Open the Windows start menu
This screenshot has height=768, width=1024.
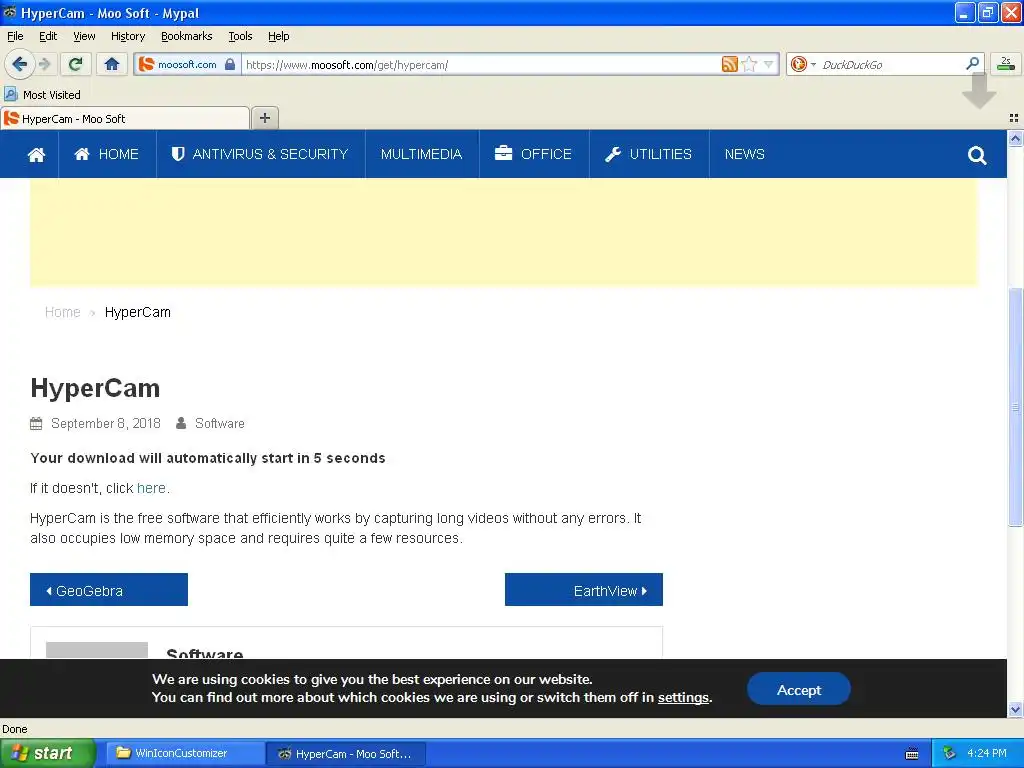48,753
